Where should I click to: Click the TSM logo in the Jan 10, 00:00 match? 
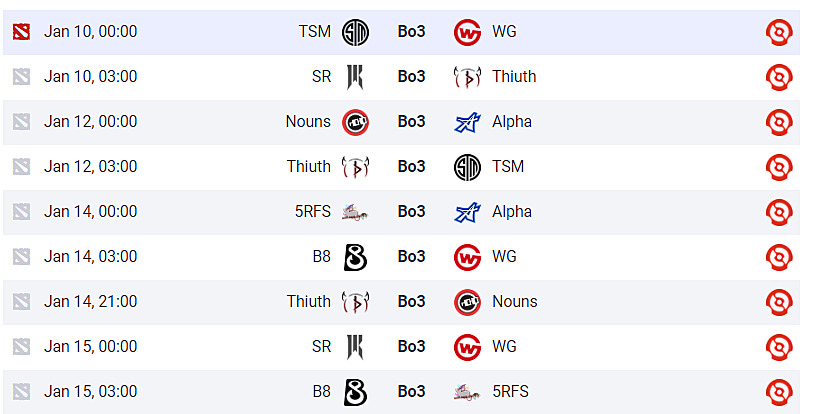[355, 32]
